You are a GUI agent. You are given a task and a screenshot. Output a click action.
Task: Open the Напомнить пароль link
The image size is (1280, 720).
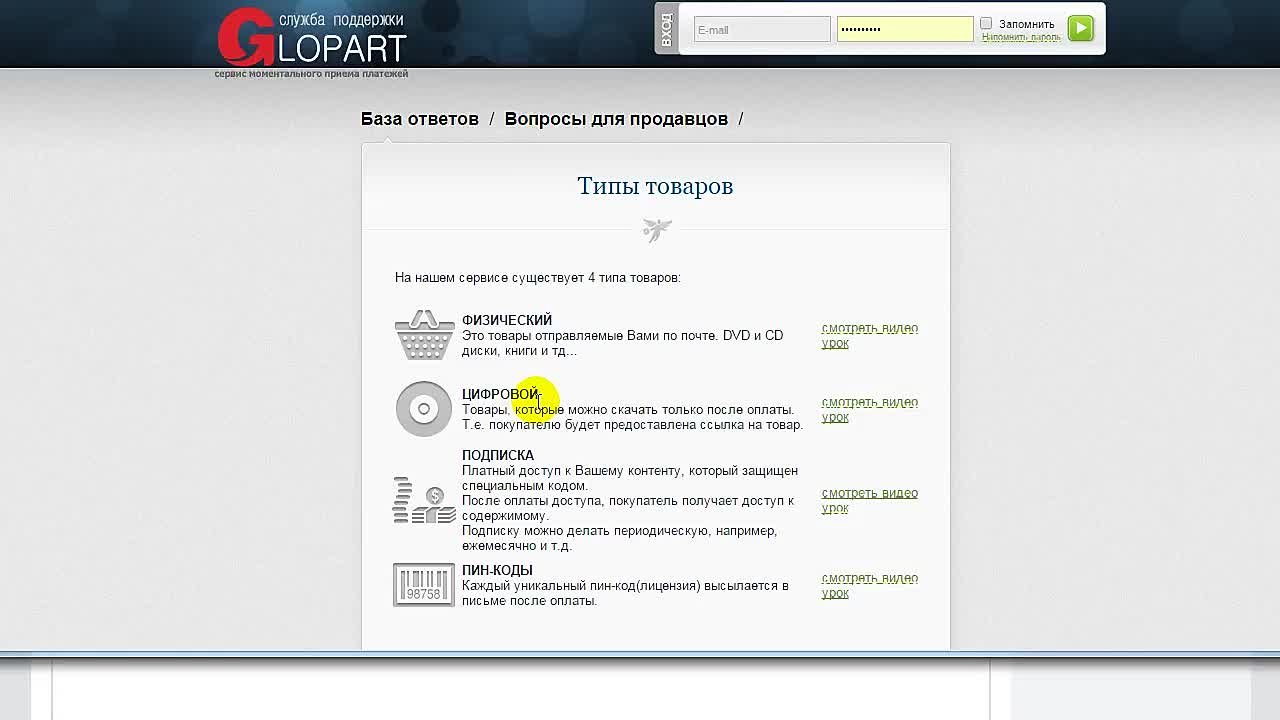point(1021,37)
